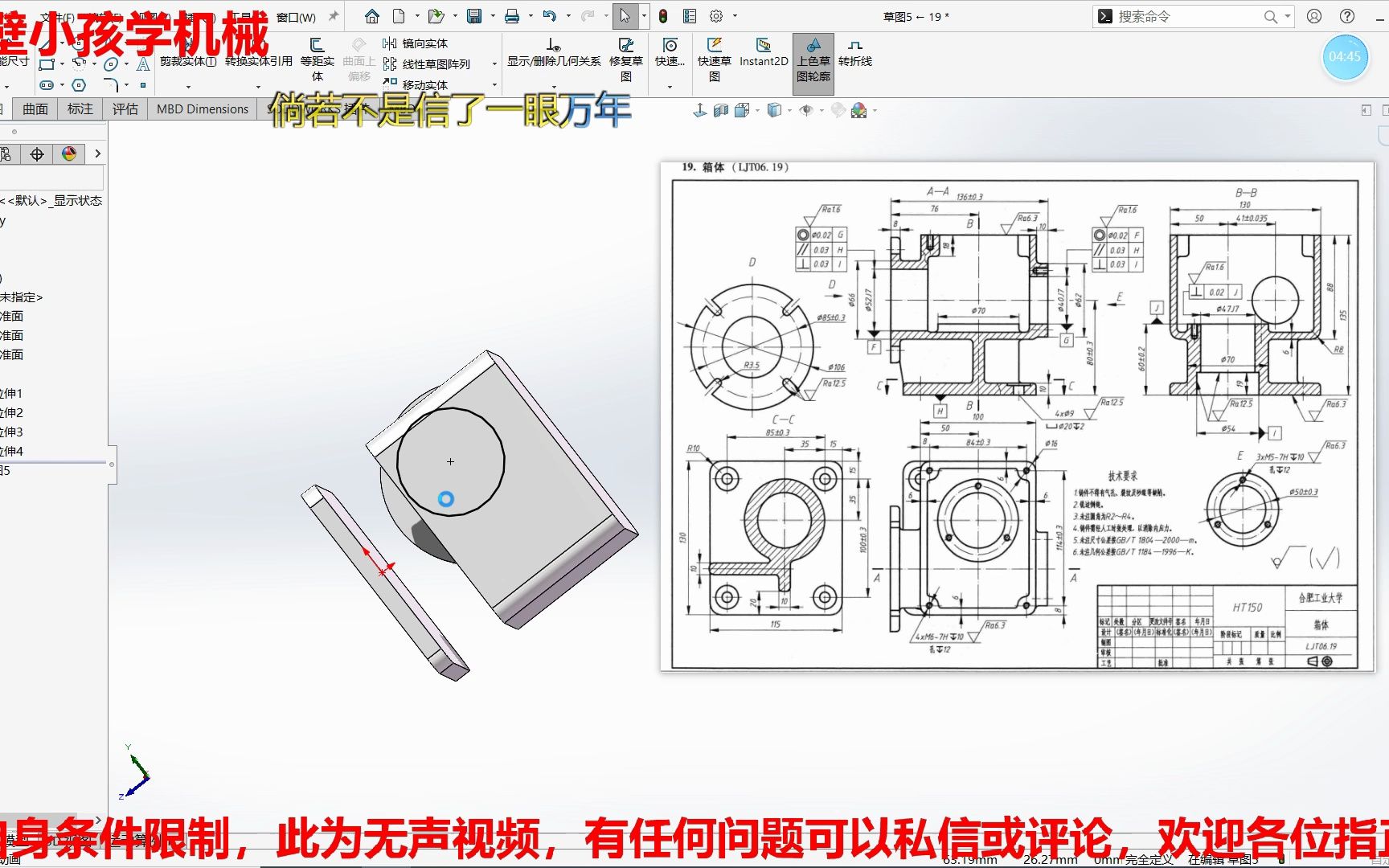
Task: Expand dropdown arrow next to Open icon
Action: point(455,16)
